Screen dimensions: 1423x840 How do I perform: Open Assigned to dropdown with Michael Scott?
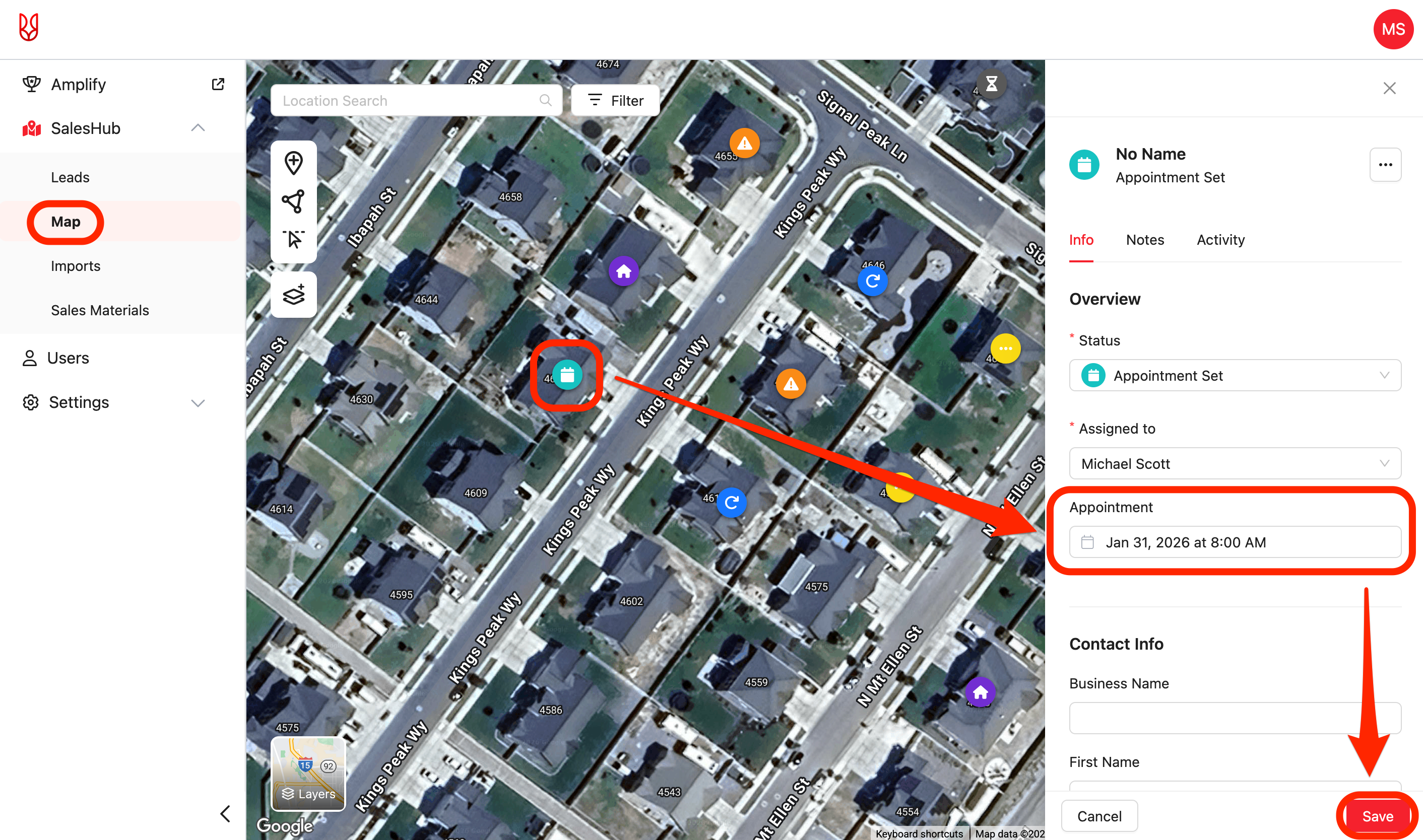coord(1235,464)
